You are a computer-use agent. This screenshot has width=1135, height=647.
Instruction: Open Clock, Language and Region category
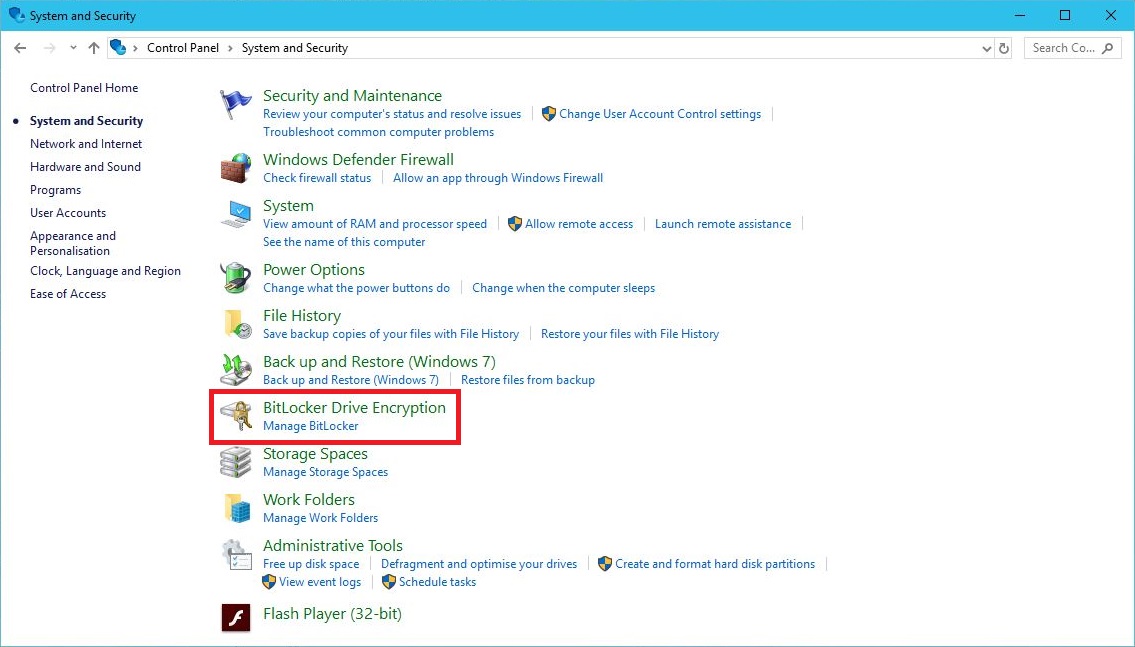click(106, 271)
